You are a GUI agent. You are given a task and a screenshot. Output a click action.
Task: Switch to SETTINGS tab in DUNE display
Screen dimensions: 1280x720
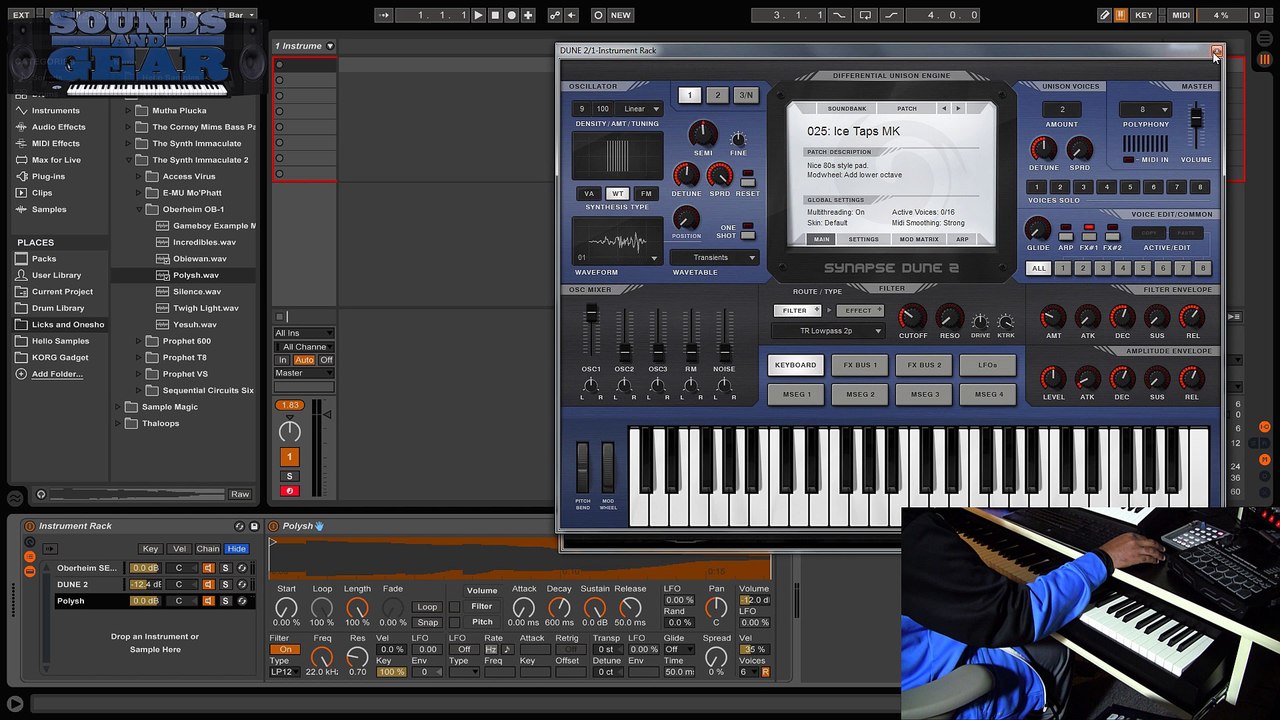[864, 239]
